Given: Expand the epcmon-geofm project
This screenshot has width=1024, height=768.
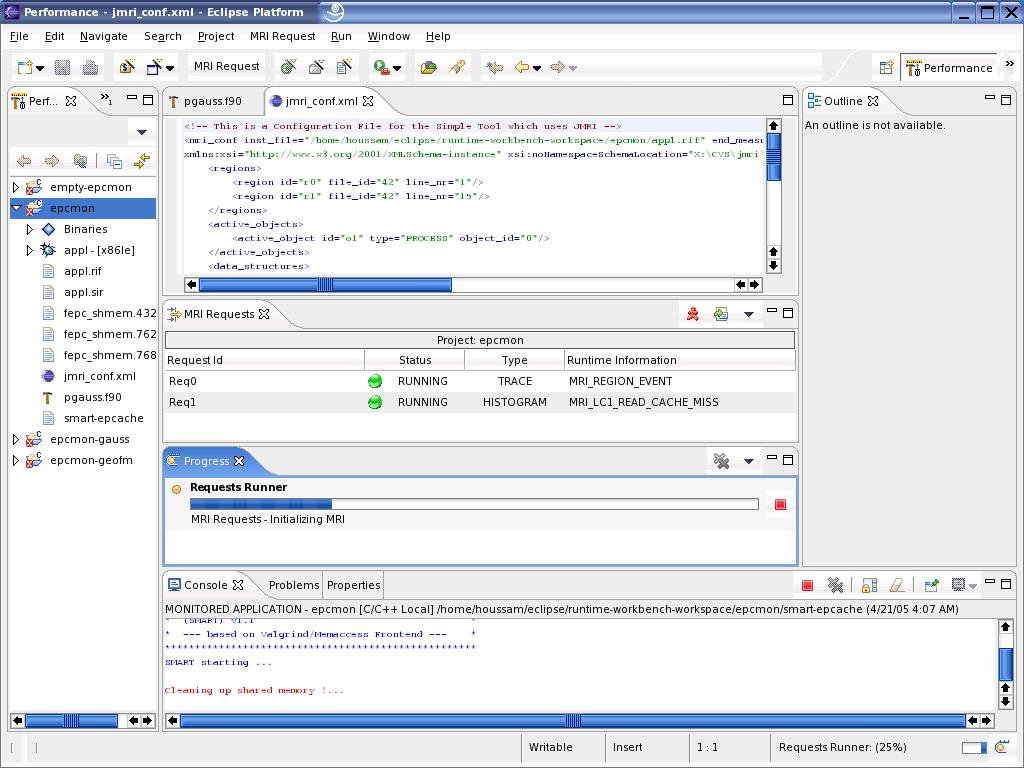Looking at the screenshot, I should pos(16,460).
